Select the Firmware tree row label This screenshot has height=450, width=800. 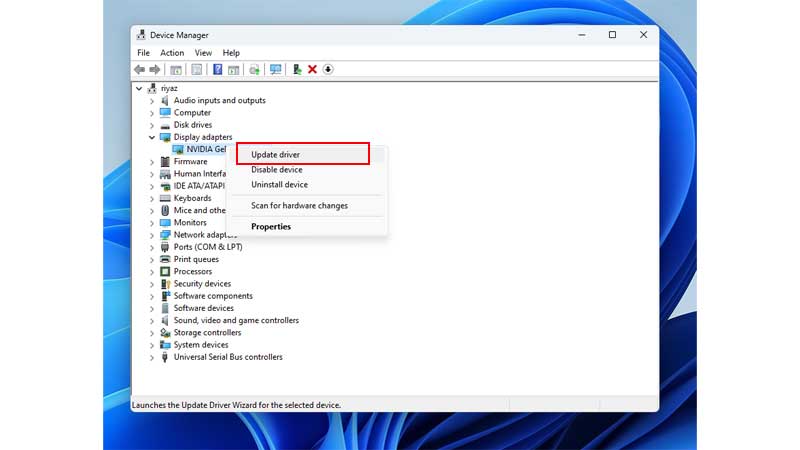point(190,162)
